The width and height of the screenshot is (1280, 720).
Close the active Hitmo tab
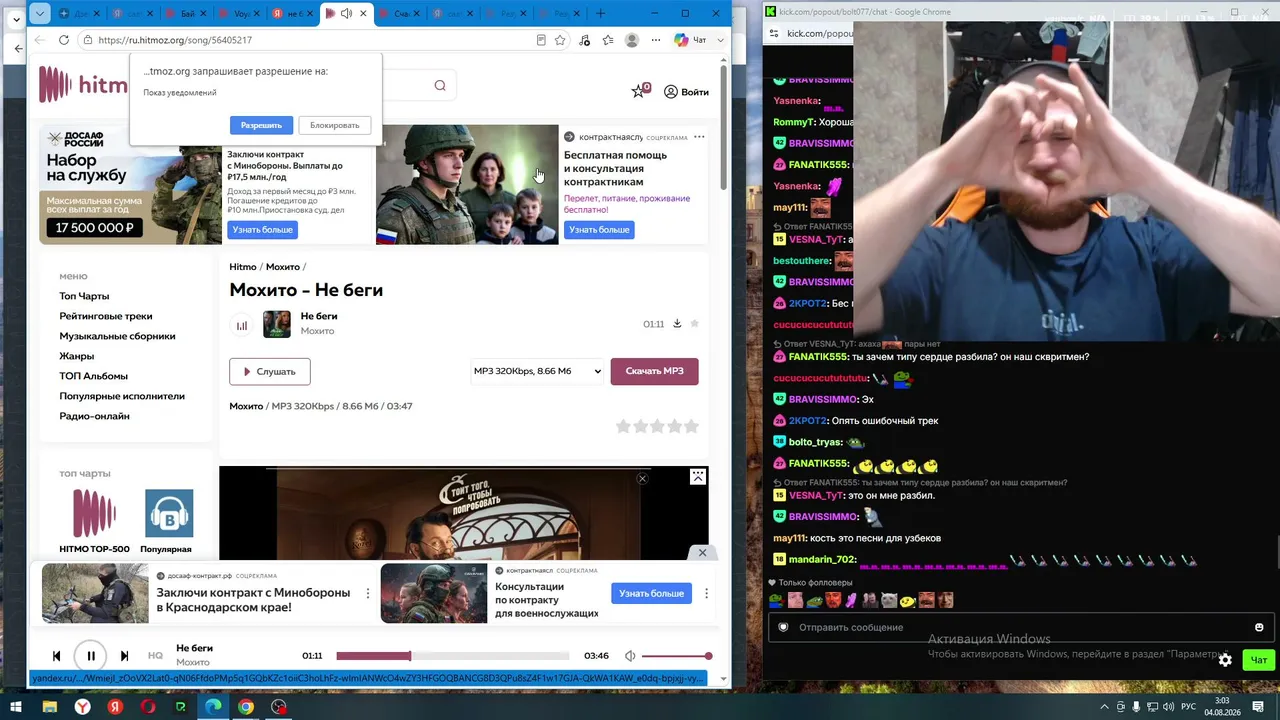tap(363, 13)
